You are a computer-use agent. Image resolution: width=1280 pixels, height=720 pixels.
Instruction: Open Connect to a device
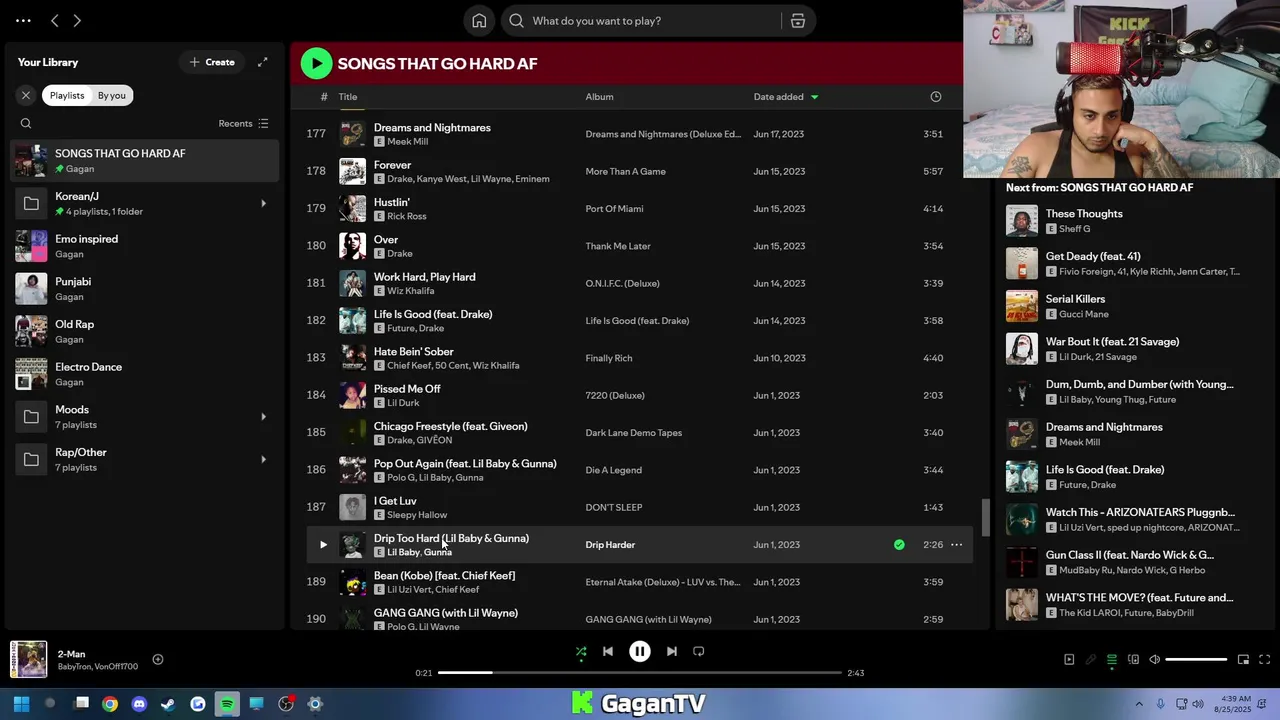point(1133,659)
